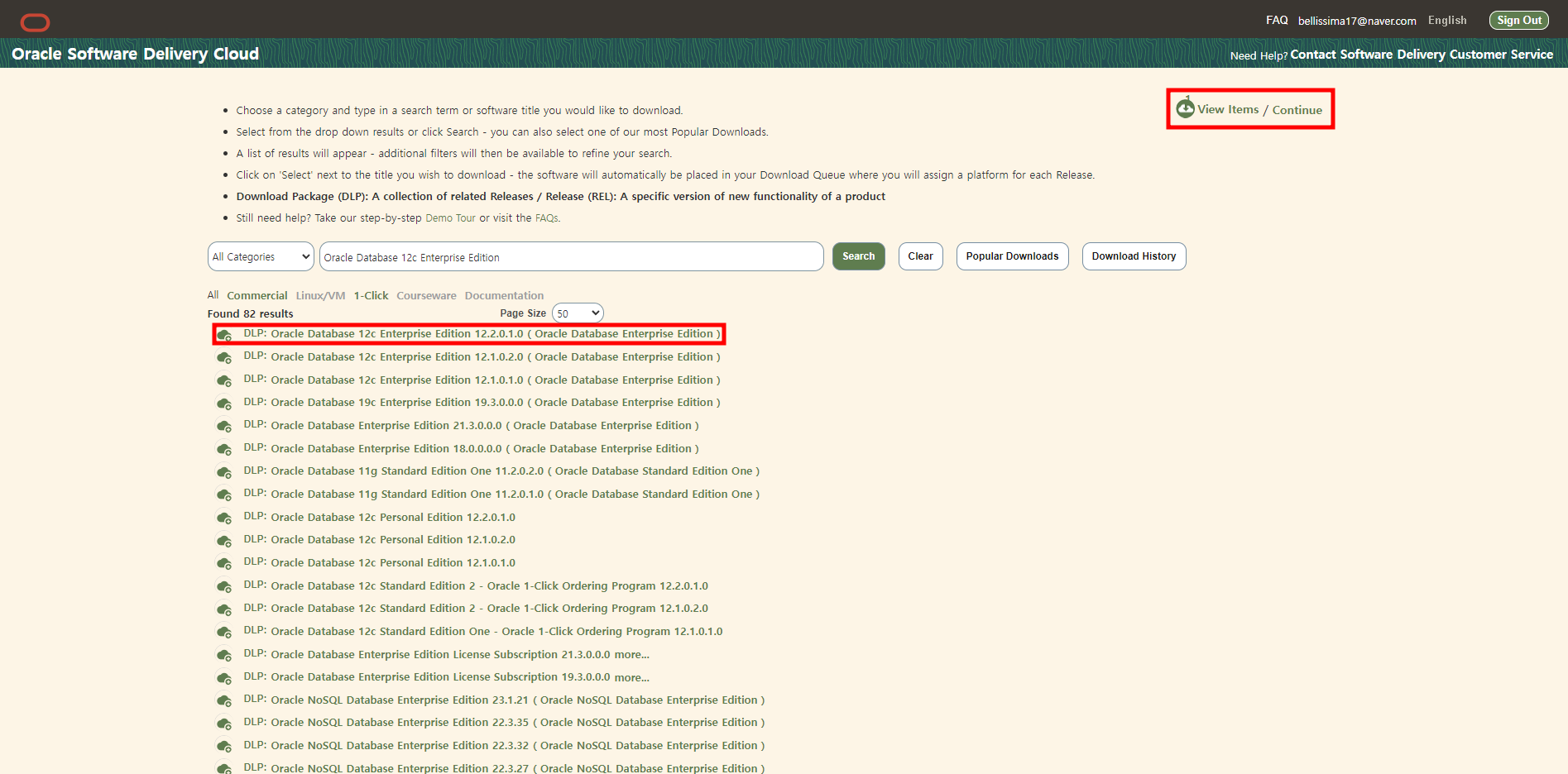1568x774 pixels.
Task: Click more... on License Subscription 21.3.0.0.0 row
Action: click(631, 655)
